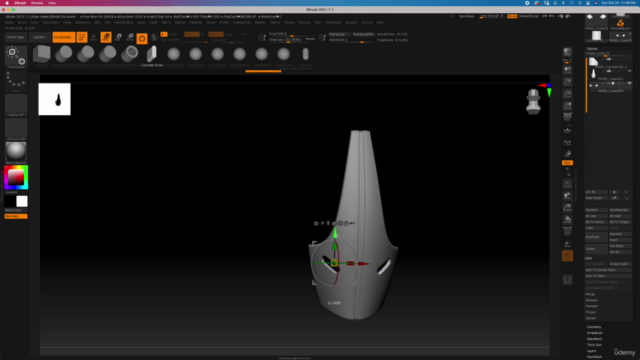Open LightBox
The width and height of the screenshot is (640, 360).
click(x=39, y=37)
